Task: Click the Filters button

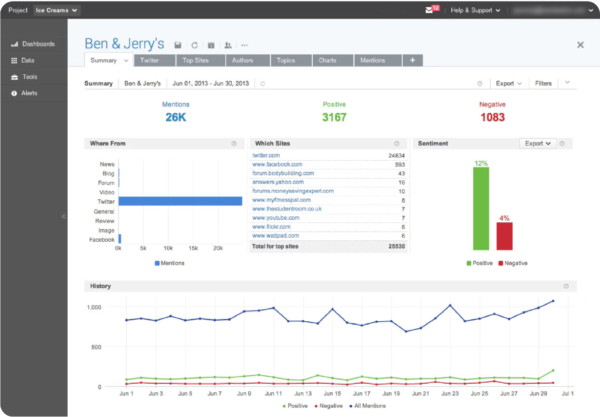Action: (x=543, y=83)
